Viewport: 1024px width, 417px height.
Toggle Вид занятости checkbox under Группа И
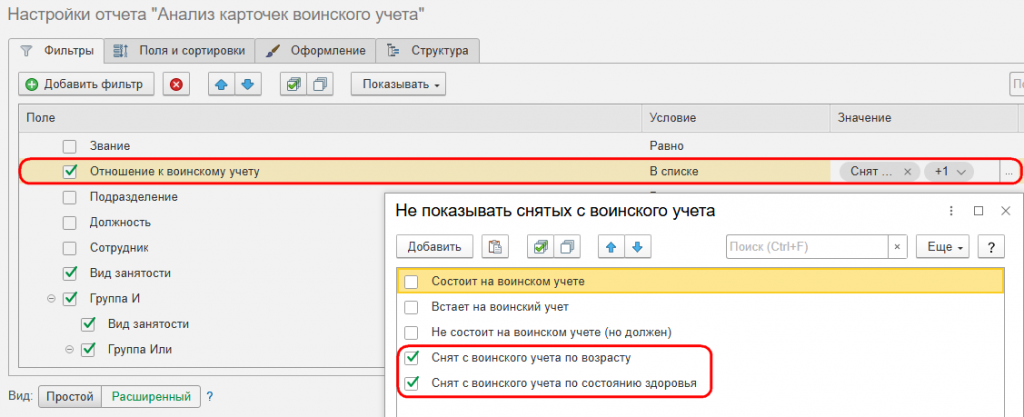(88, 324)
